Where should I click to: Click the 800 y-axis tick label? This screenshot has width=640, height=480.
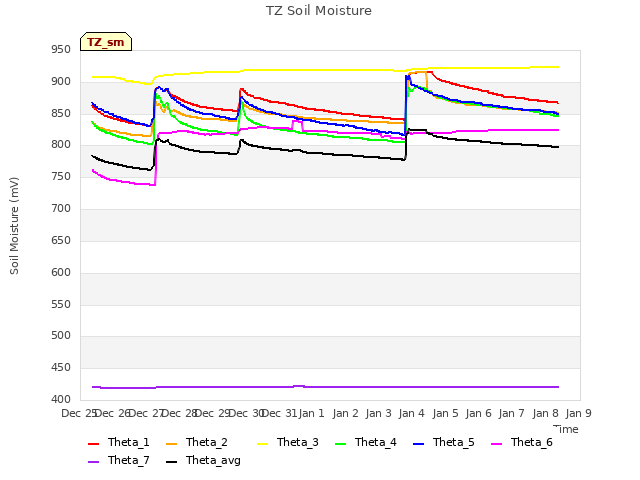[61, 145]
